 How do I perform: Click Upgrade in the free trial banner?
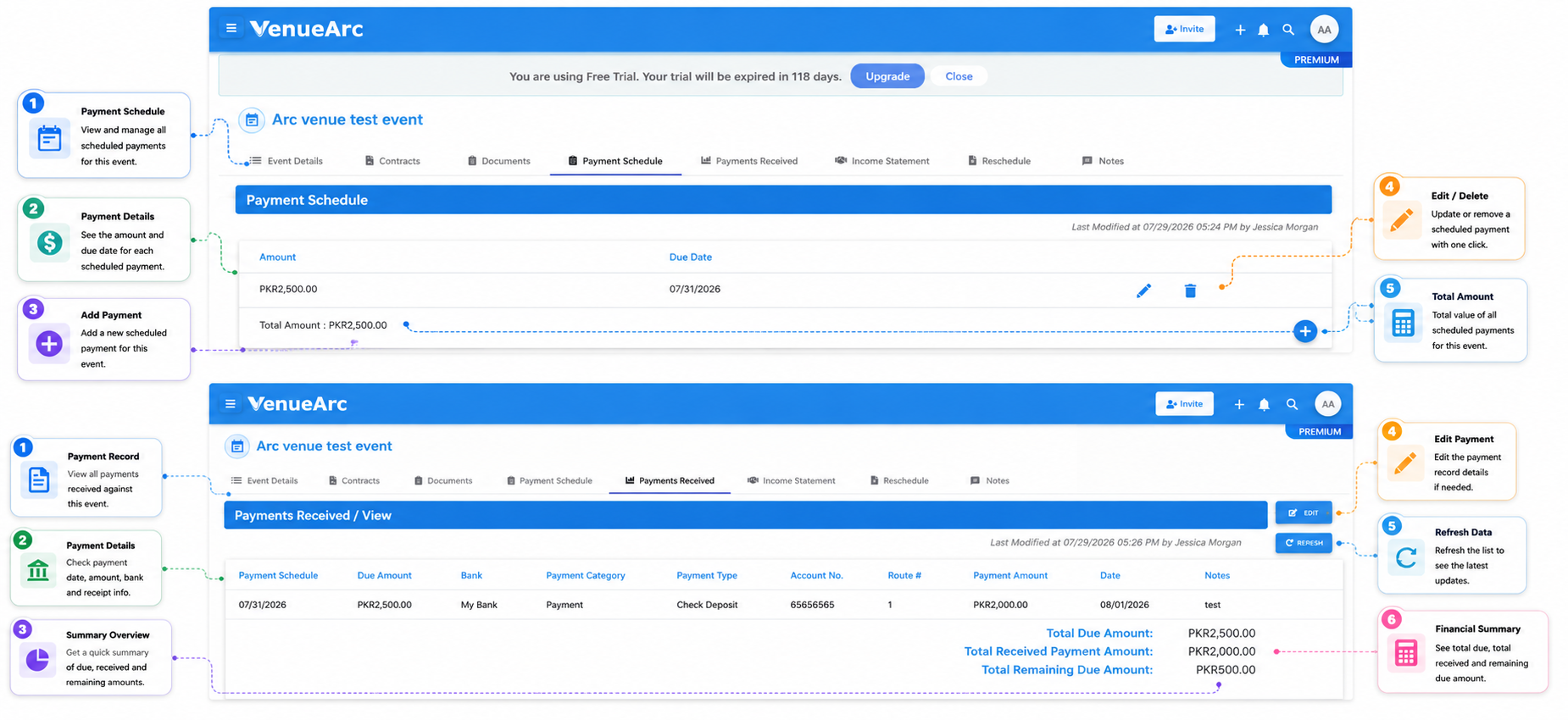(x=887, y=76)
